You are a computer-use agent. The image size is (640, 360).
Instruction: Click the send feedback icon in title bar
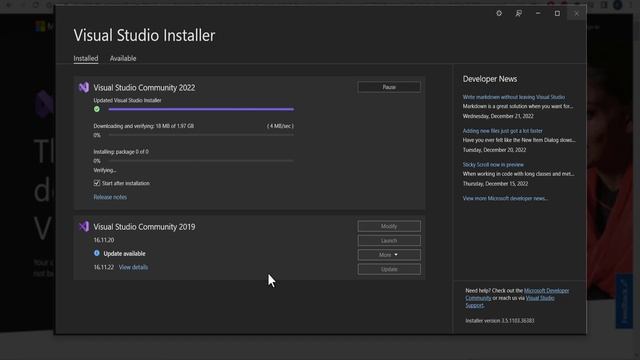(518, 13)
